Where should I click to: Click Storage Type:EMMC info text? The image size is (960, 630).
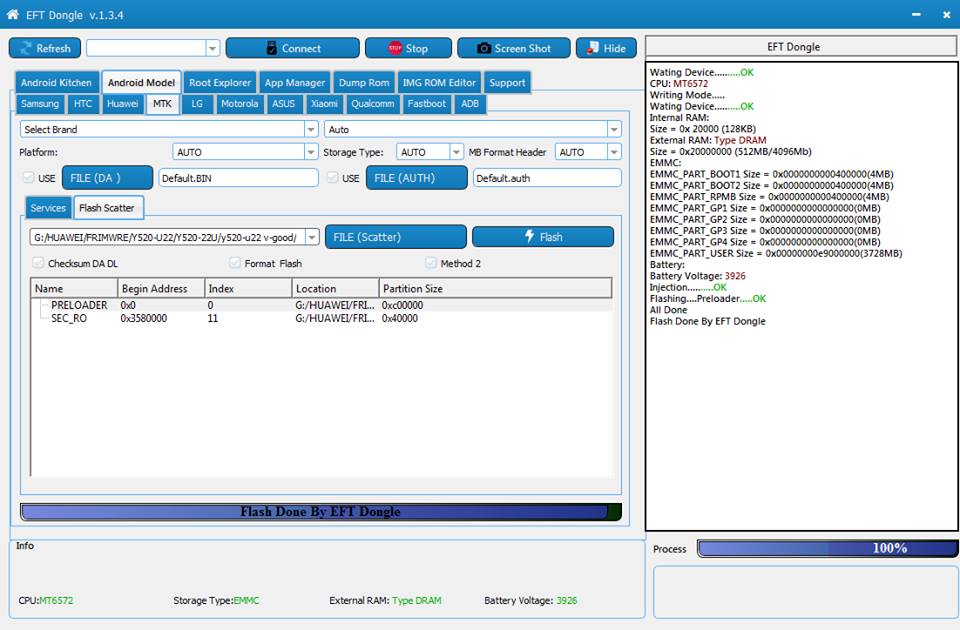pos(216,601)
